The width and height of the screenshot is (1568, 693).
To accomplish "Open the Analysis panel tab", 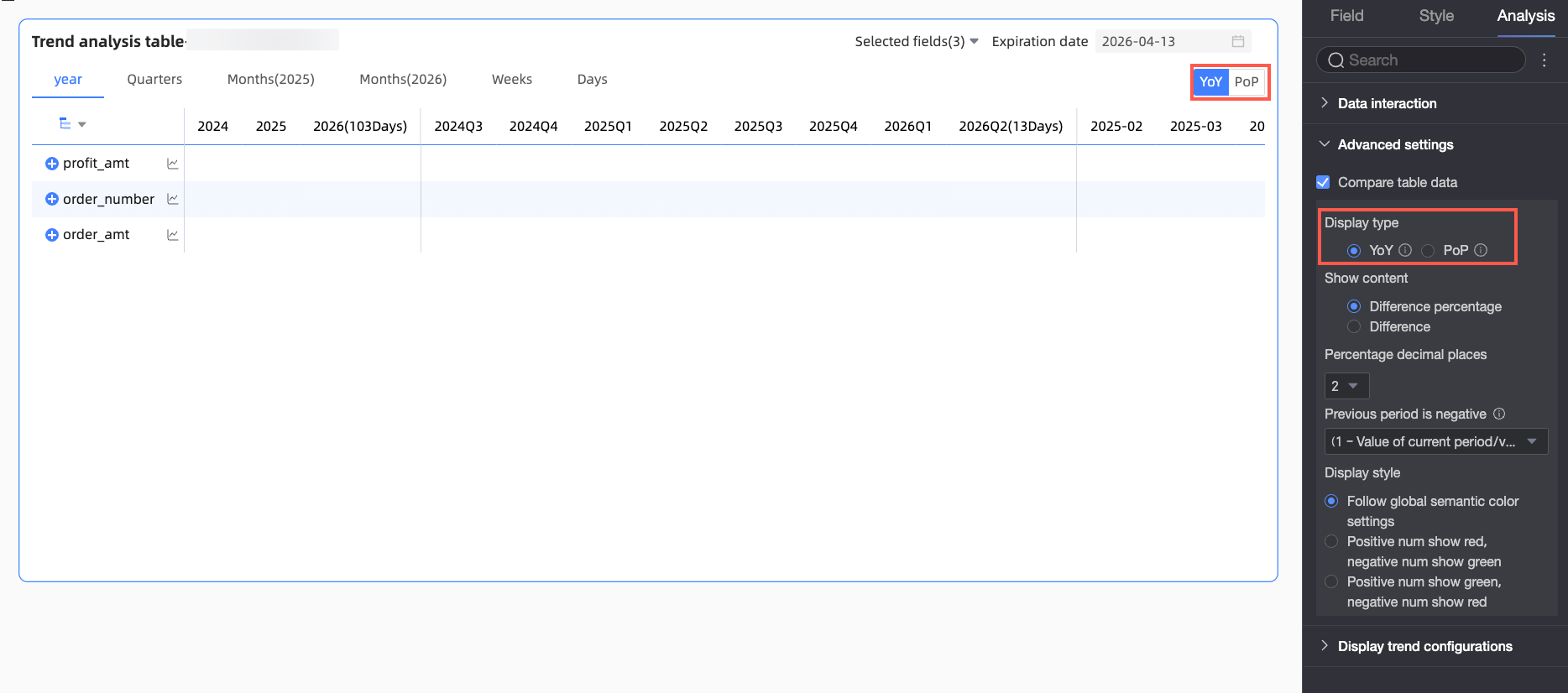I will pyautogui.click(x=1526, y=16).
